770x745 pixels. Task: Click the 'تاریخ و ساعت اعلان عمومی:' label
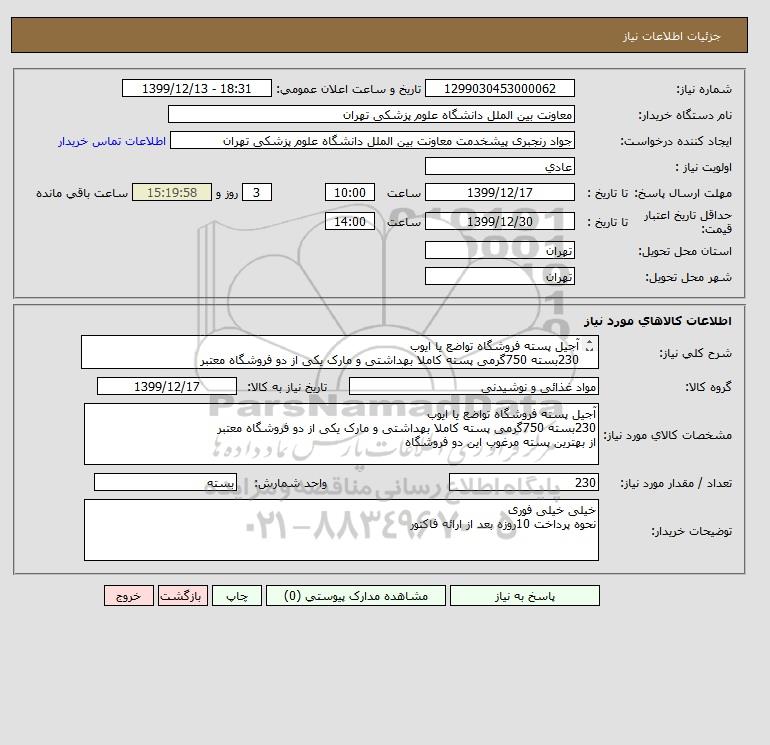[x=349, y=89]
